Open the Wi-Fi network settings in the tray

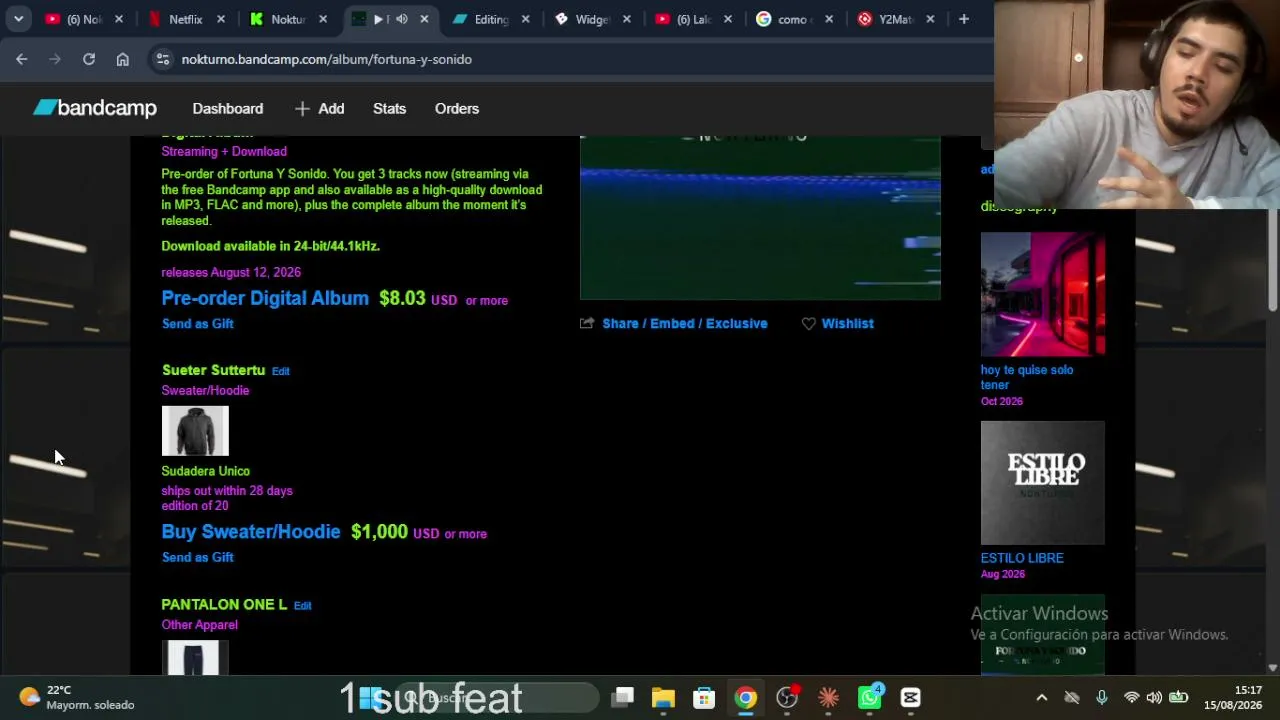pos(1131,697)
